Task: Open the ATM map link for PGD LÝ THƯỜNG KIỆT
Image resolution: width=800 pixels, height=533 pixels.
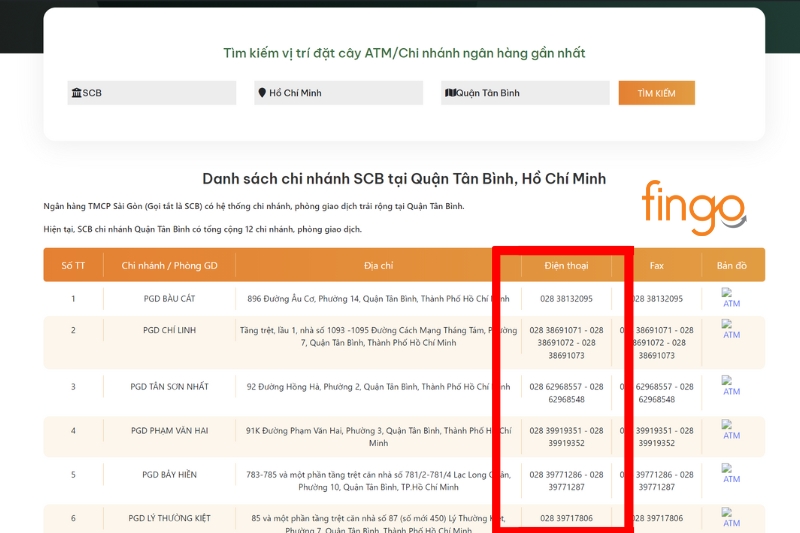Action: (731, 518)
